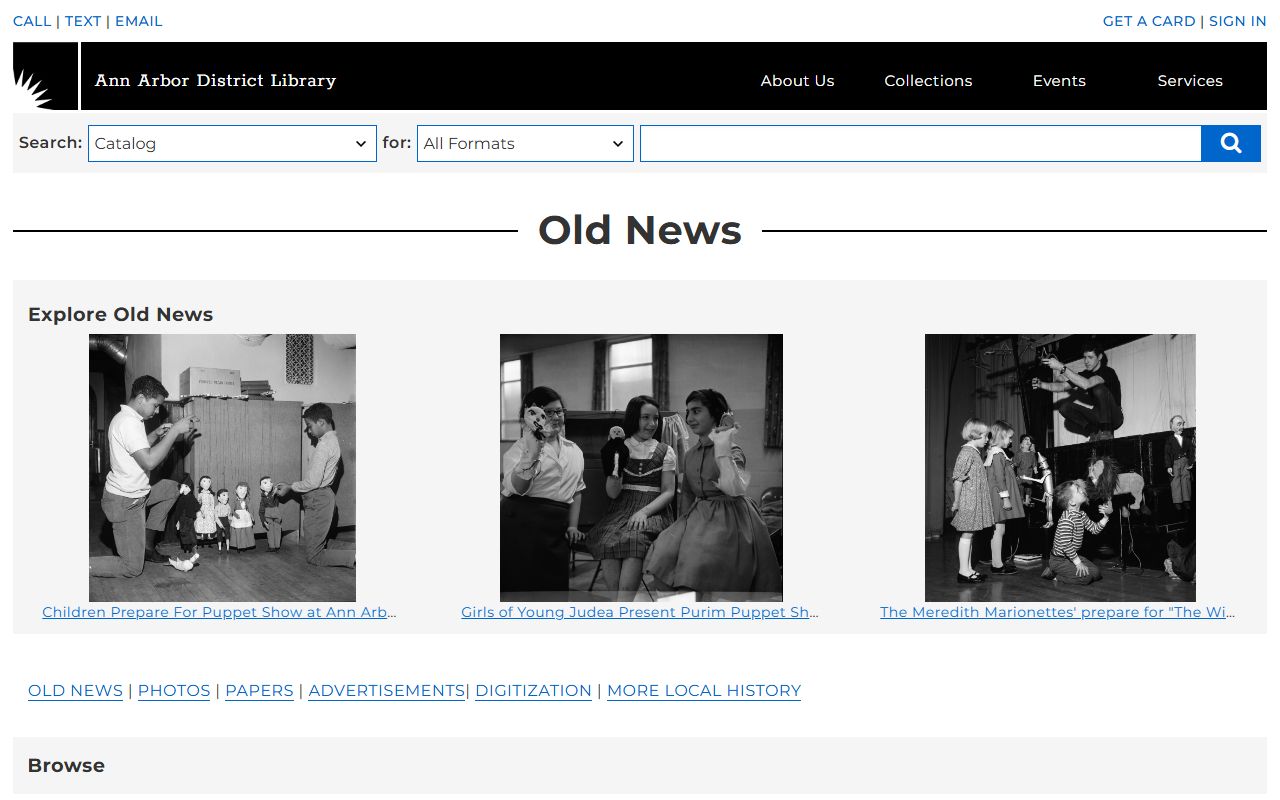
Task: Open the Meredith Marionettes photo thumbnail
Action: [1060, 467]
